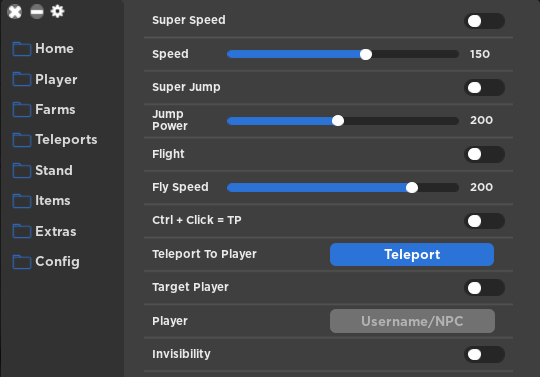Click the Fly Speed value 200
Image resolution: width=540 pixels, height=377 pixels.
tap(481, 187)
